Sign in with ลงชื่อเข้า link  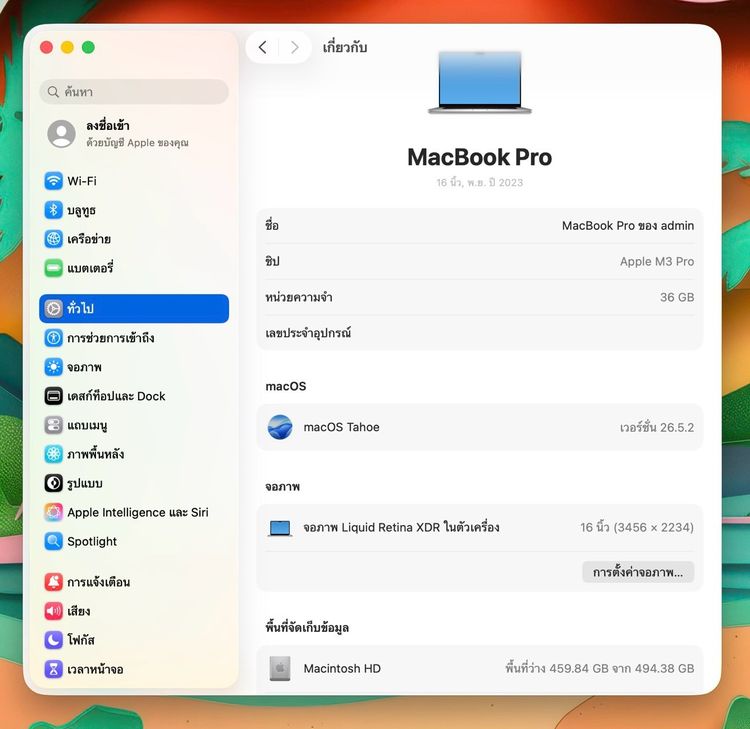[x=108, y=126]
